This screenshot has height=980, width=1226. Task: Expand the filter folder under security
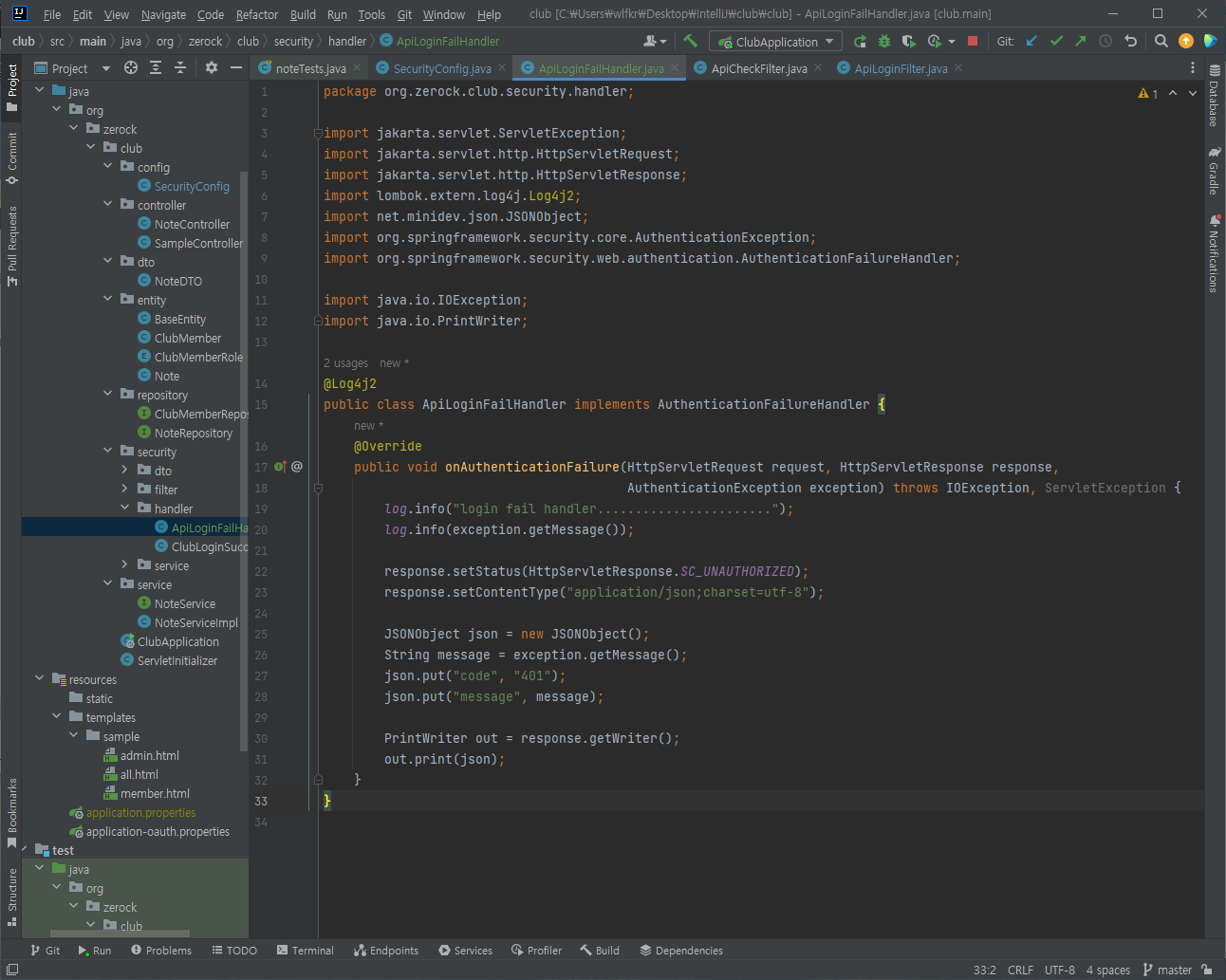click(x=125, y=489)
